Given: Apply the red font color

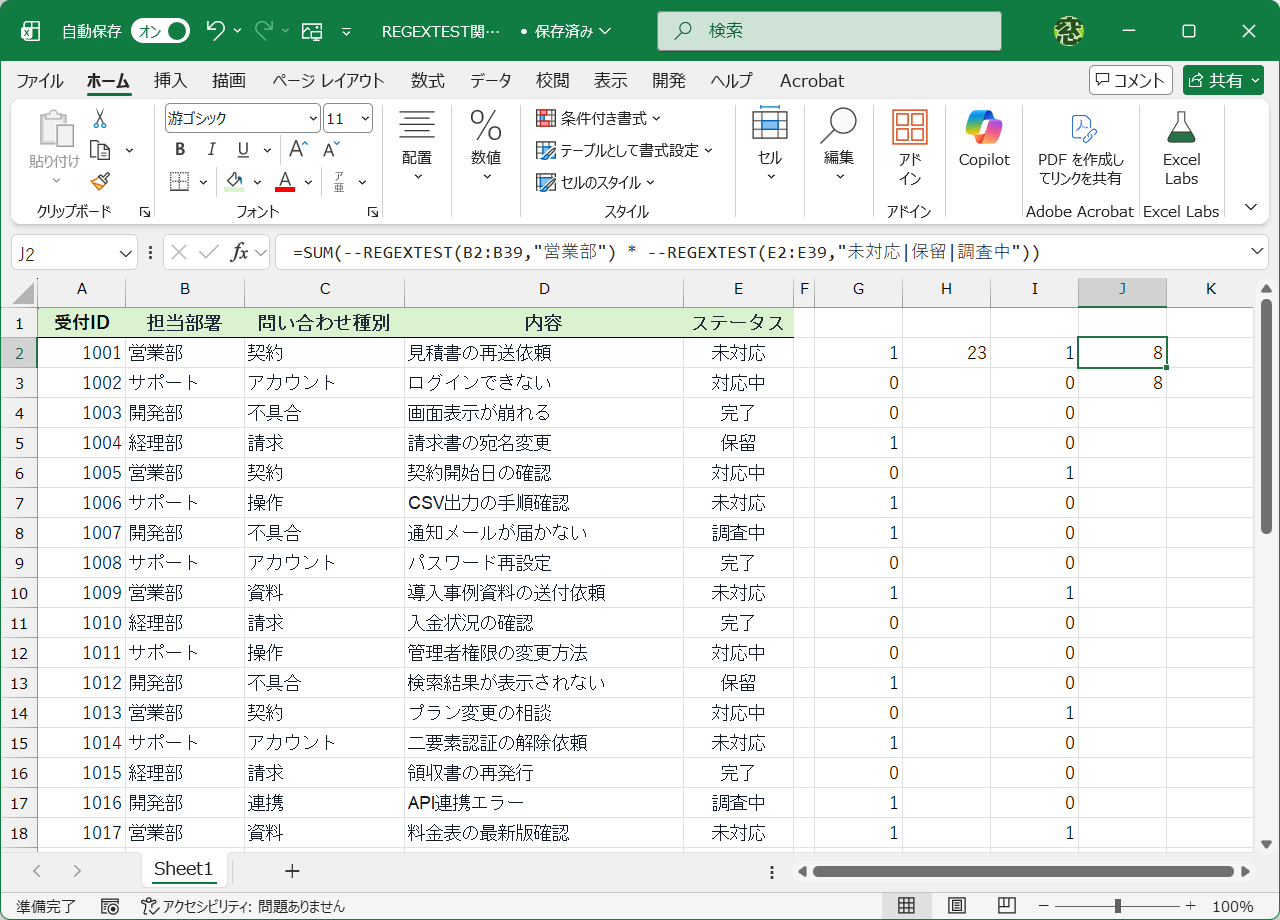Looking at the screenshot, I should 285,182.
